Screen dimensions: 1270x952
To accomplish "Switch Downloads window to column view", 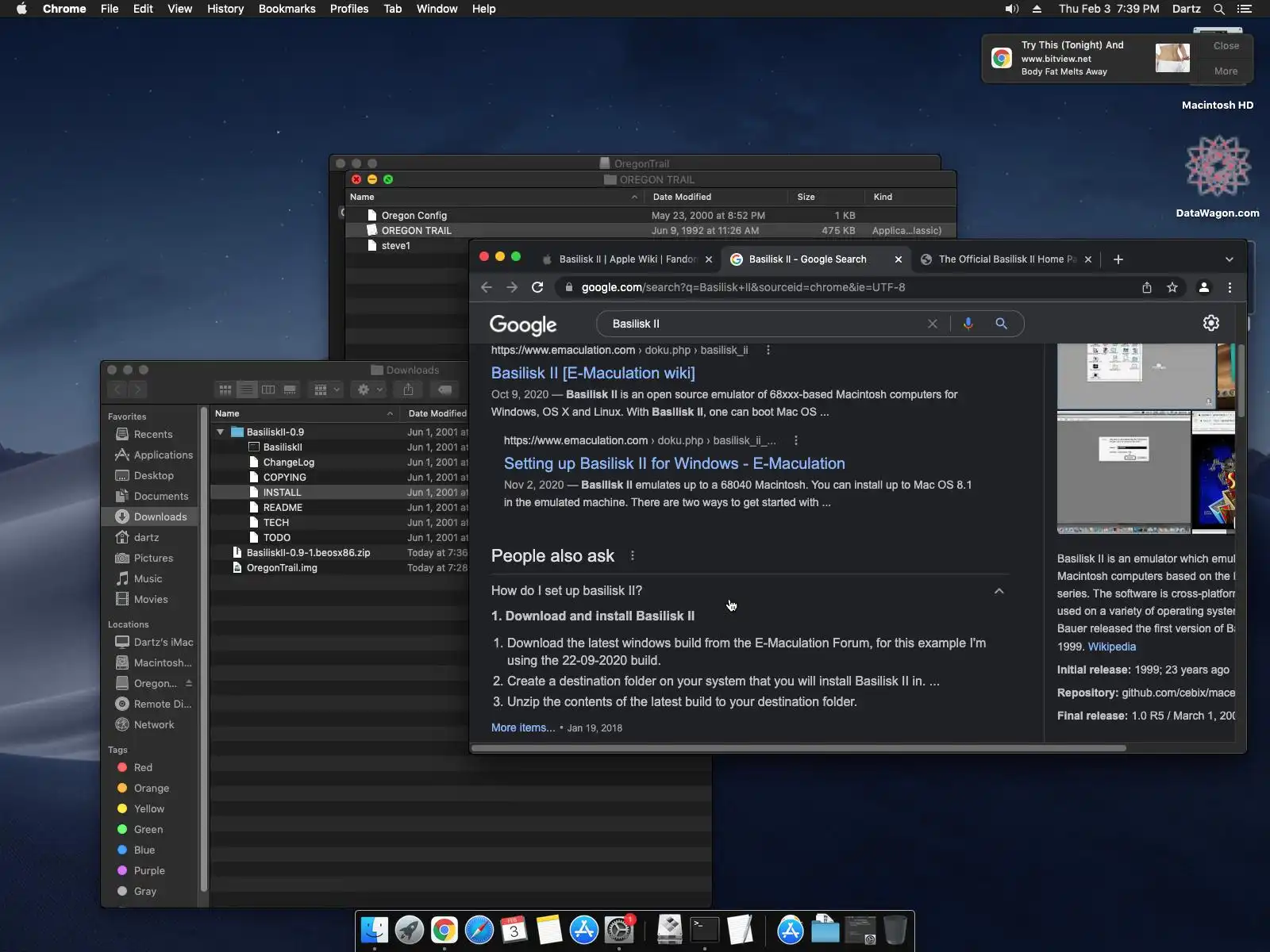I will pos(268,390).
